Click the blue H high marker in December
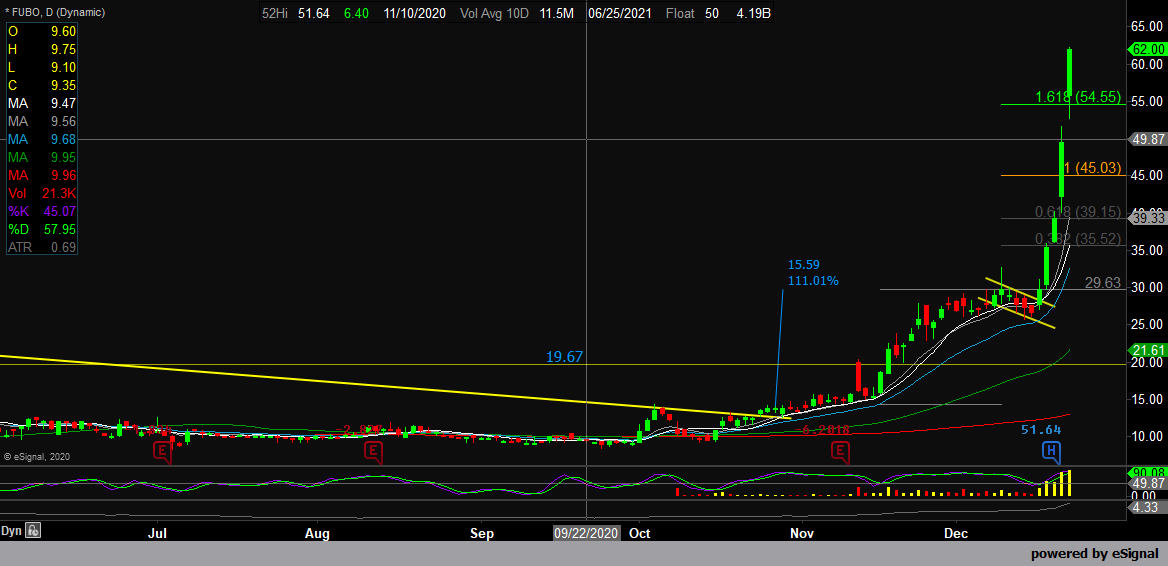1168x566 pixels. [1051, 451]
